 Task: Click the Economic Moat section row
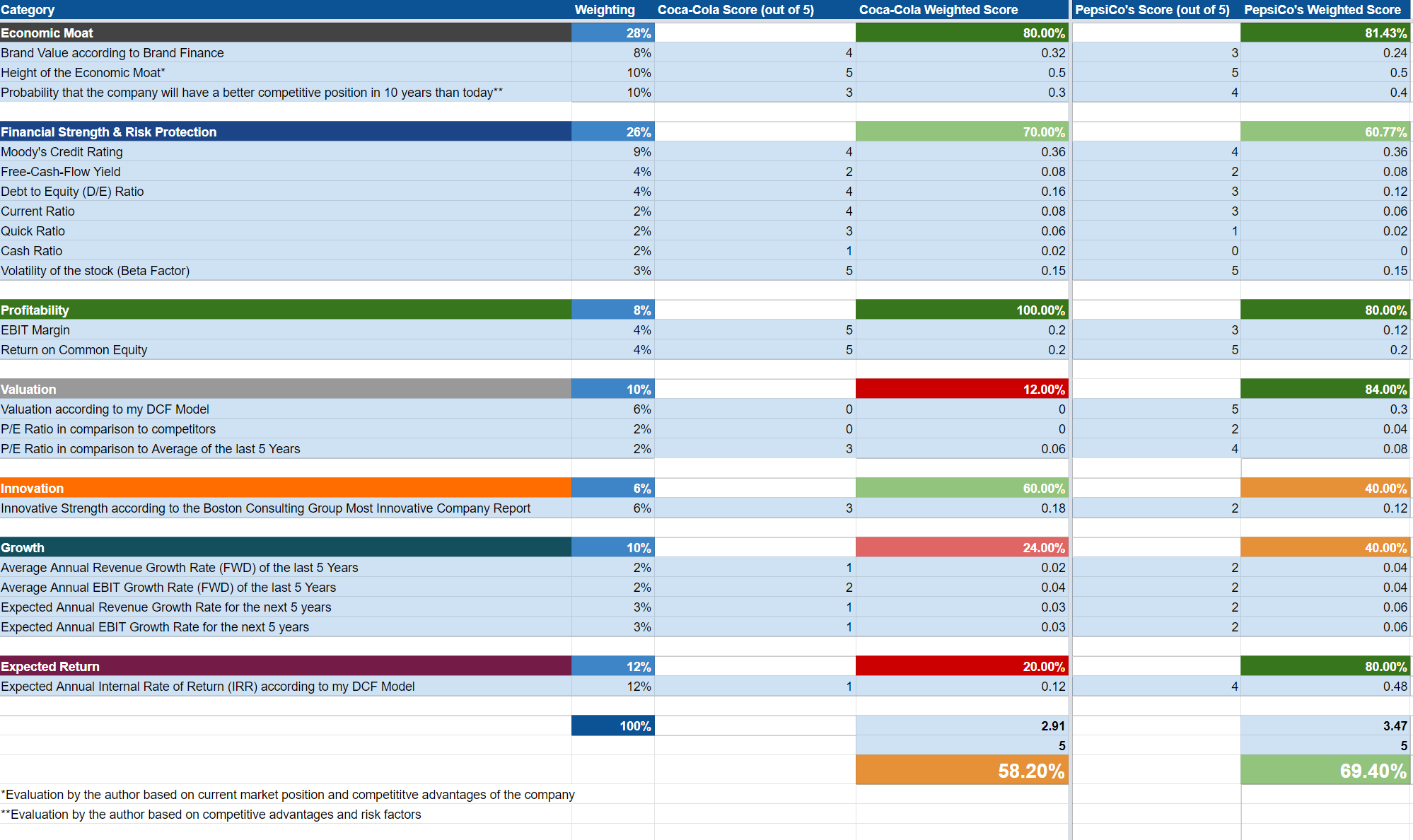click(286, 33)
